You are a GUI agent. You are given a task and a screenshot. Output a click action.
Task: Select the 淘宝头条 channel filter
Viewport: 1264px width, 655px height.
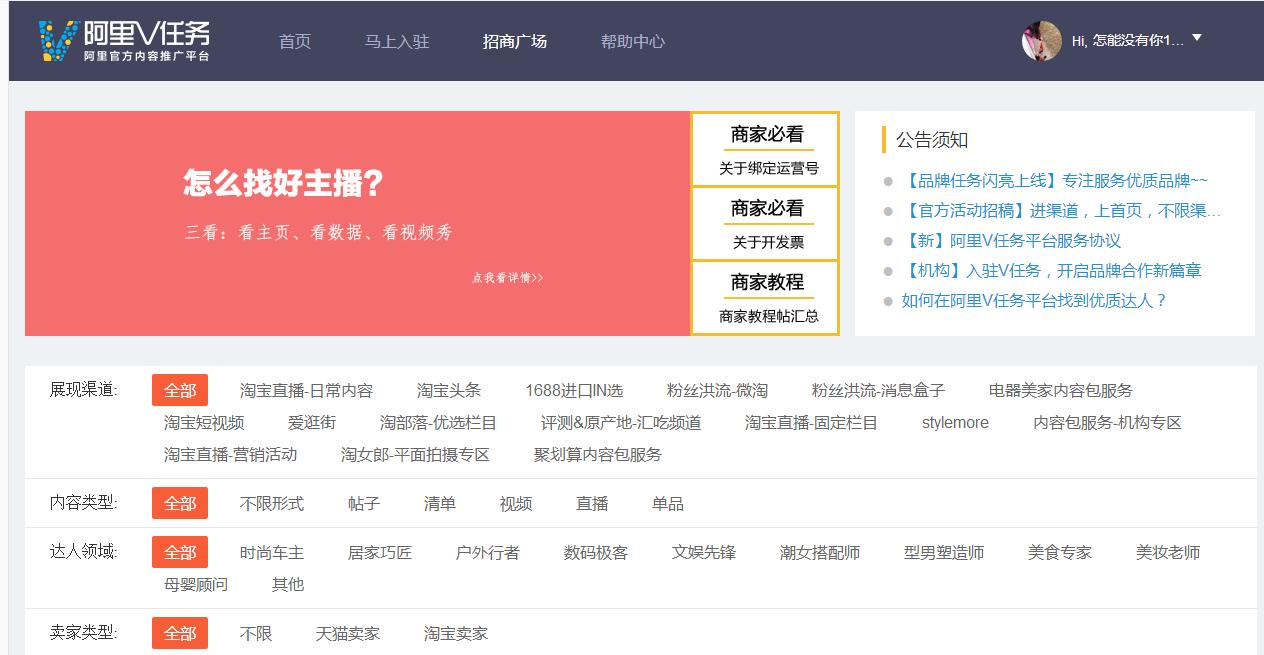[451, 390]
